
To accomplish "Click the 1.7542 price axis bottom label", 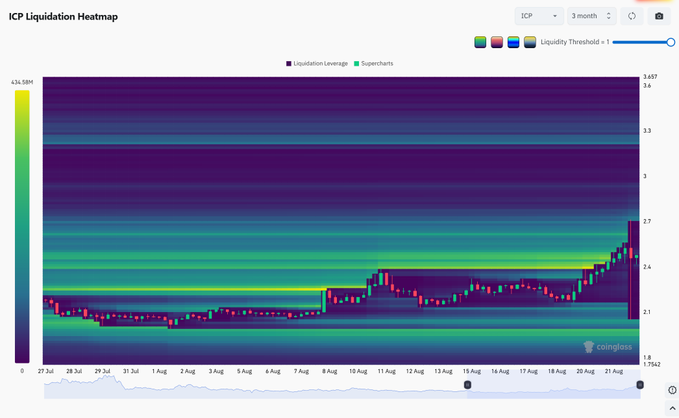I will click(x=652, y=364).
